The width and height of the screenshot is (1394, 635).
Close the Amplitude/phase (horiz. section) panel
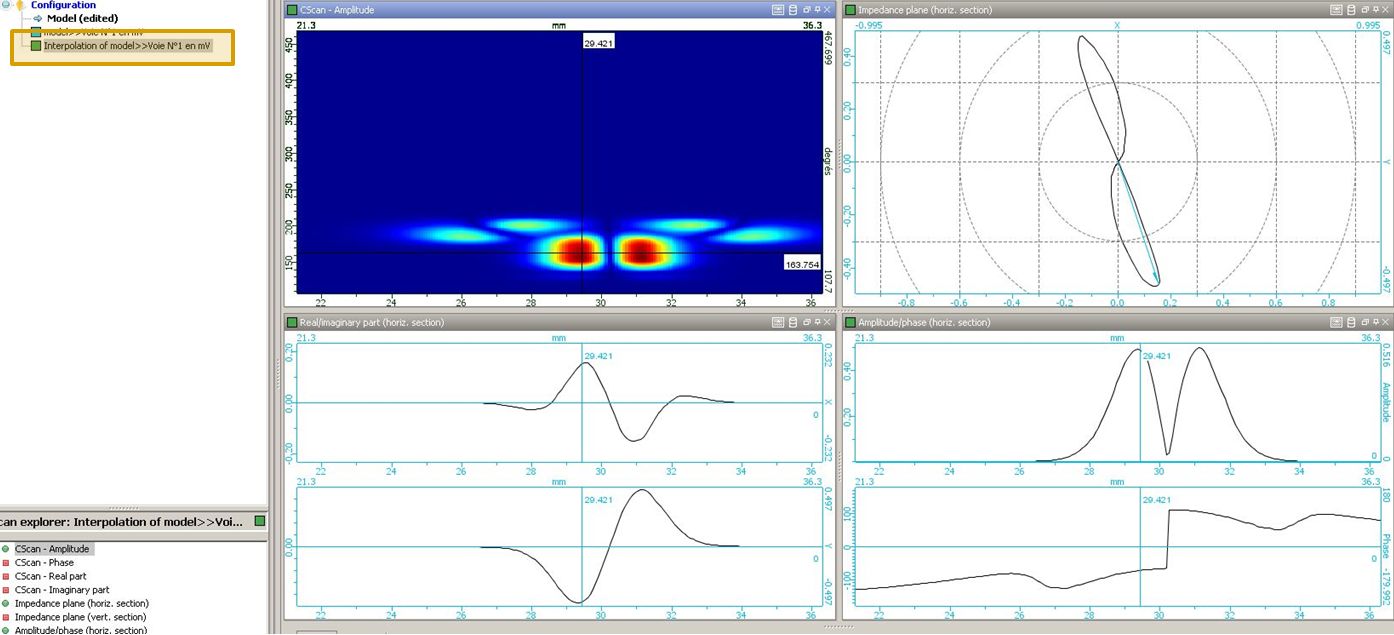point(1385,322)
